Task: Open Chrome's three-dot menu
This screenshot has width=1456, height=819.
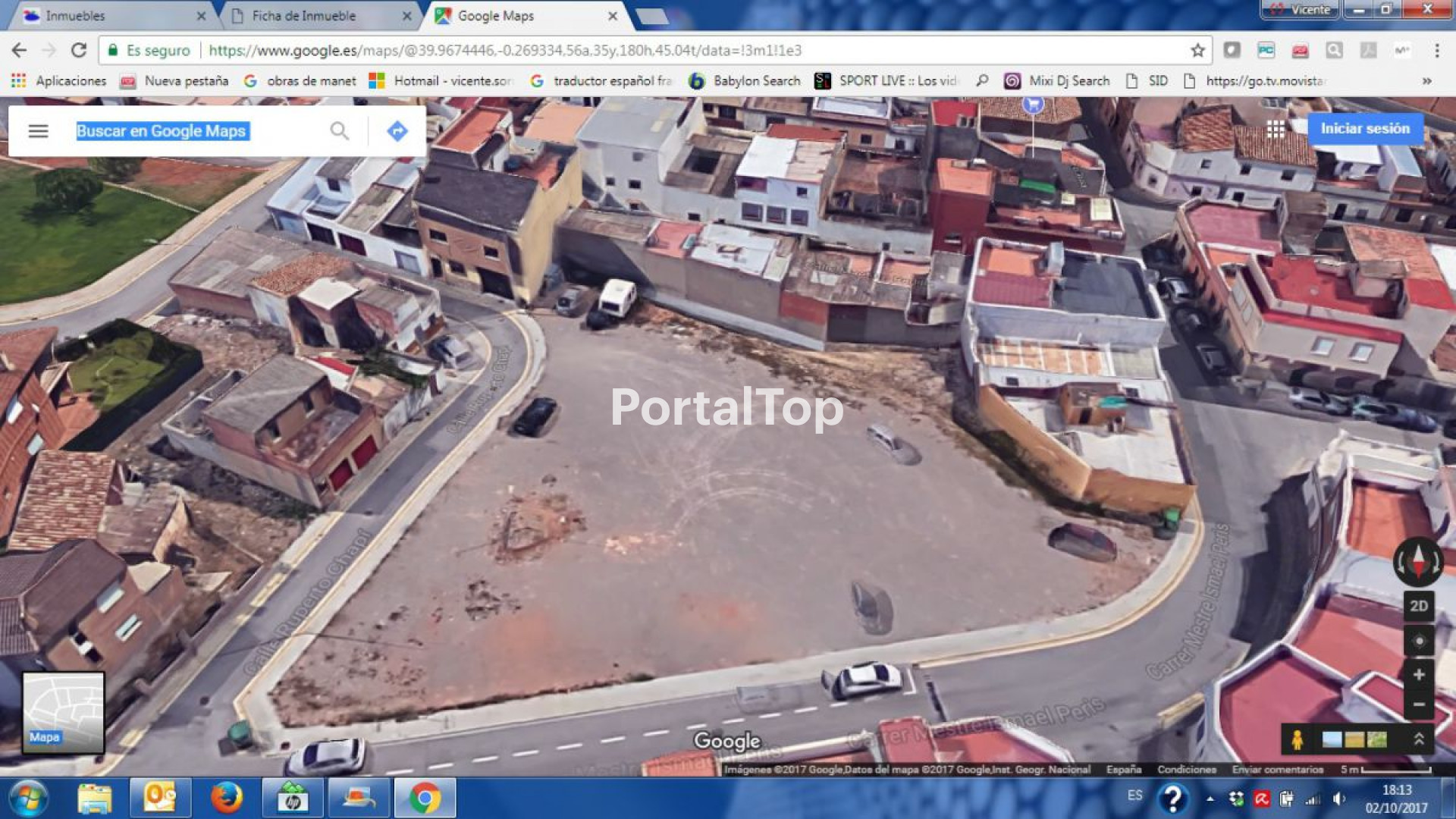Action: [x=1436, y=50]
